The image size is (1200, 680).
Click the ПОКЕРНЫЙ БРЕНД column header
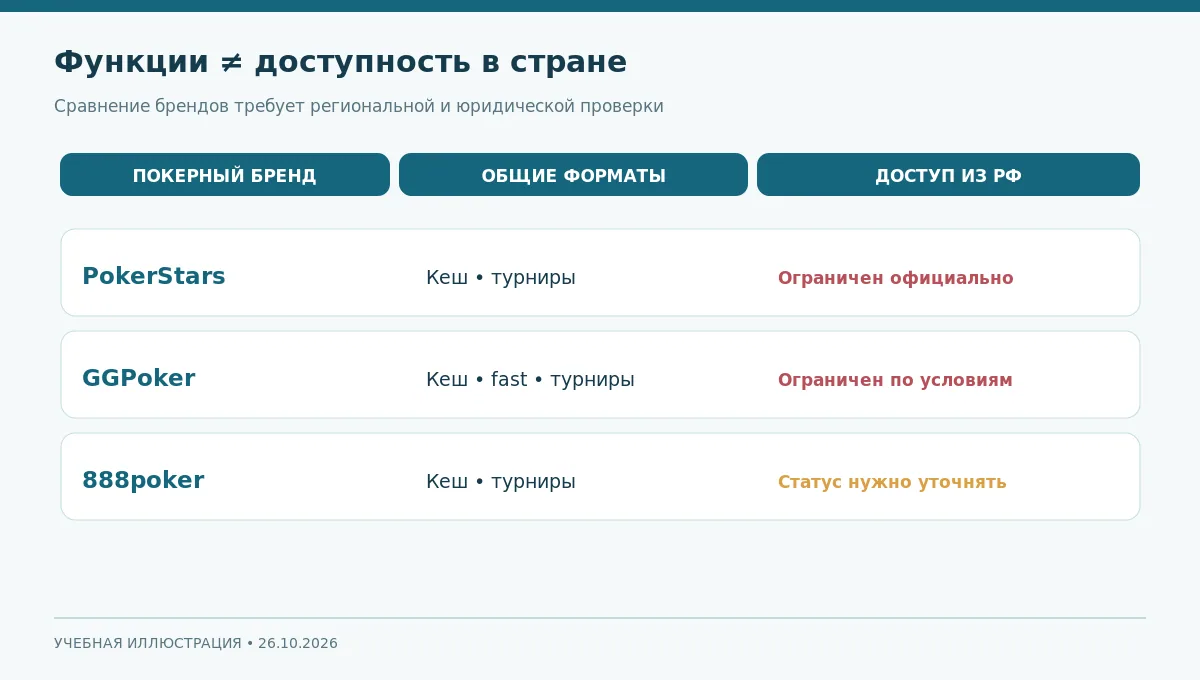(x=225, y=175)
